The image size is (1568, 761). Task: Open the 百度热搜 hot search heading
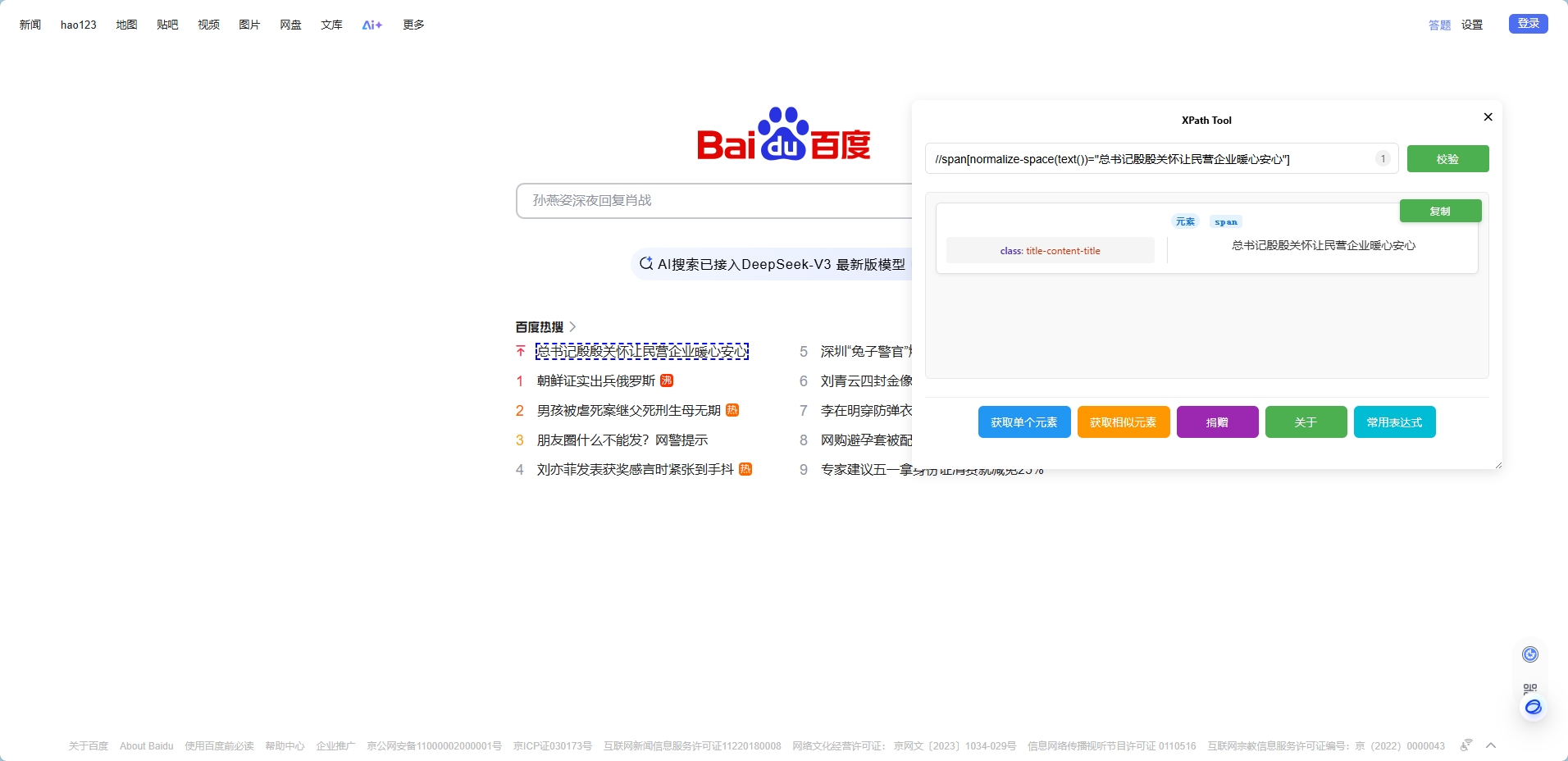[x=540, y=326]
